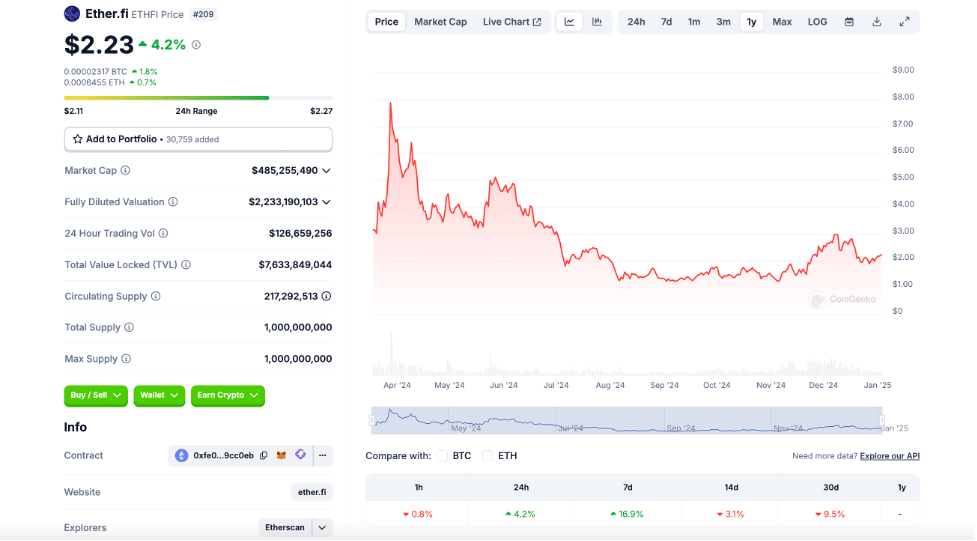
Task: Click the April 2024 price peak on chart
Action: [391, 103]
